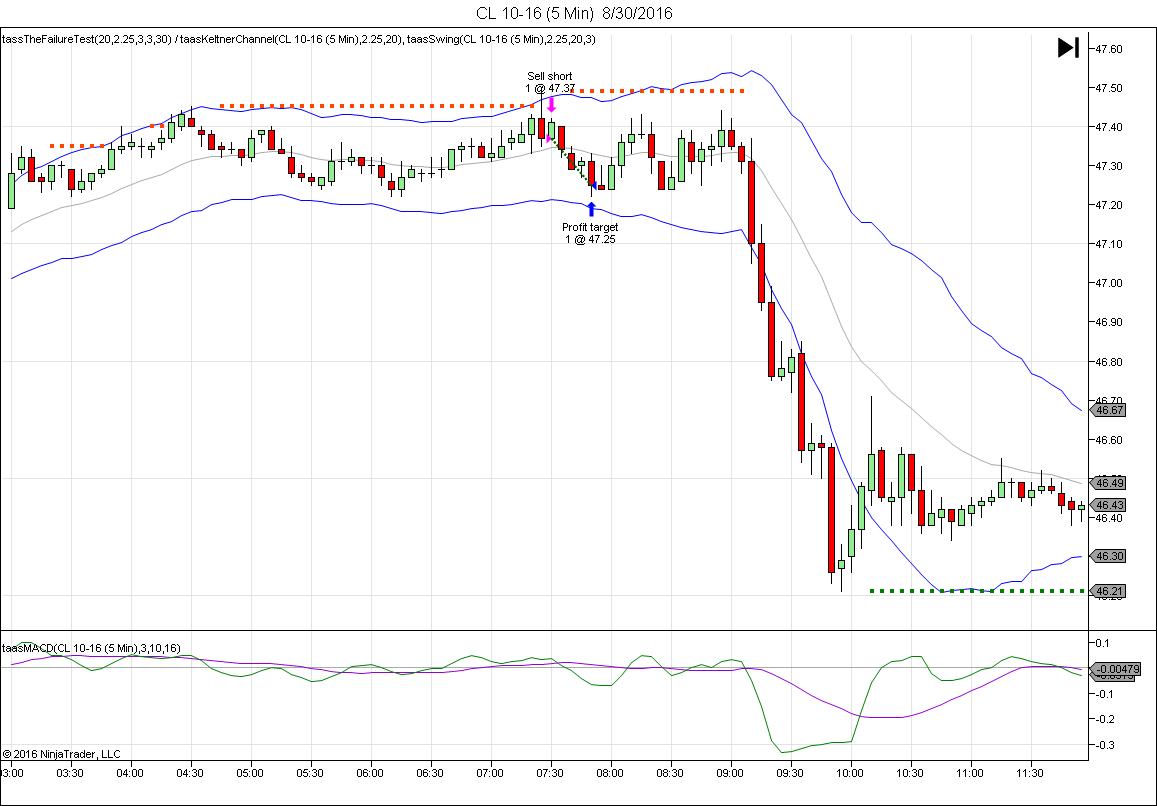Click the 'Profit target 1 @ 47.25' annotation
Viewport: 1157px width, 806px height.
pos(590,233)
